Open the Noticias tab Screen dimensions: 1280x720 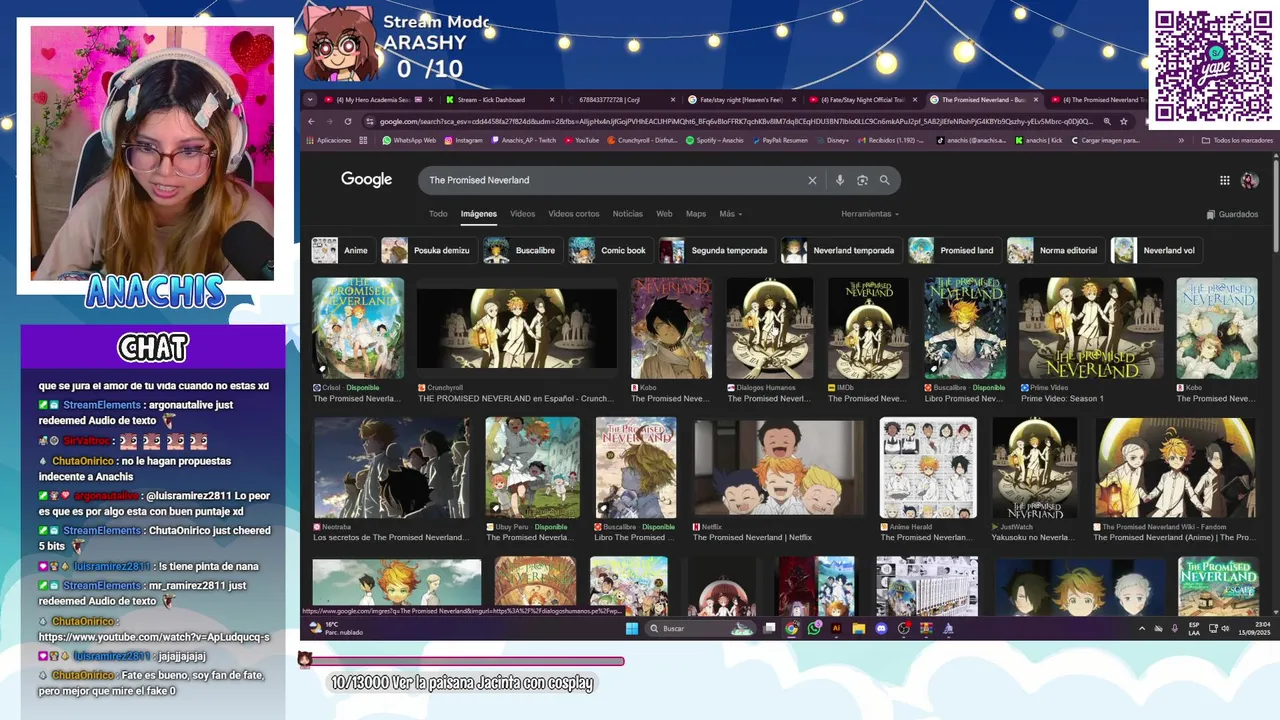click(x=627, y=214)
